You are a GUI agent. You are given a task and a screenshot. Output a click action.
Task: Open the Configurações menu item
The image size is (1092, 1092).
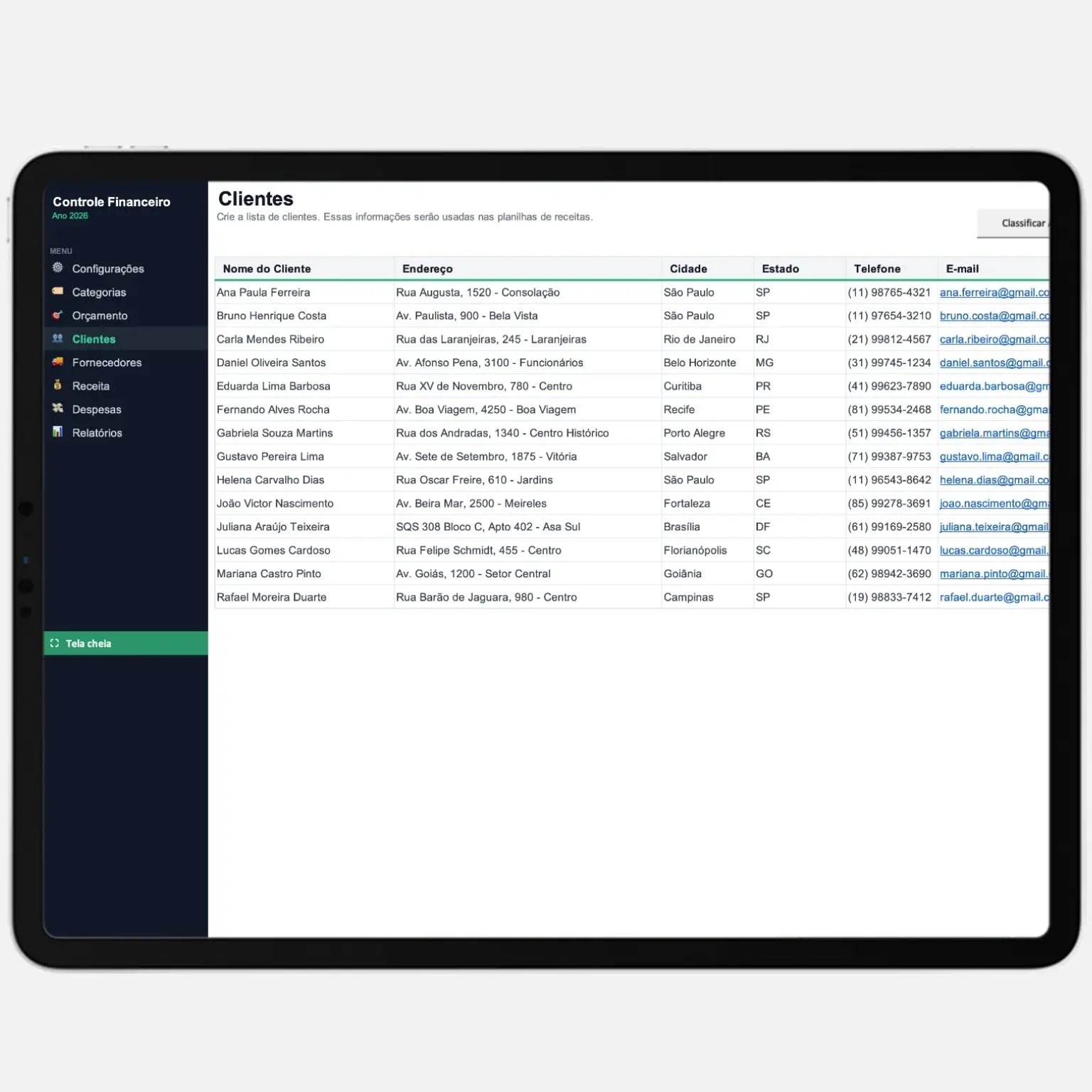click(x=125, y=269)
